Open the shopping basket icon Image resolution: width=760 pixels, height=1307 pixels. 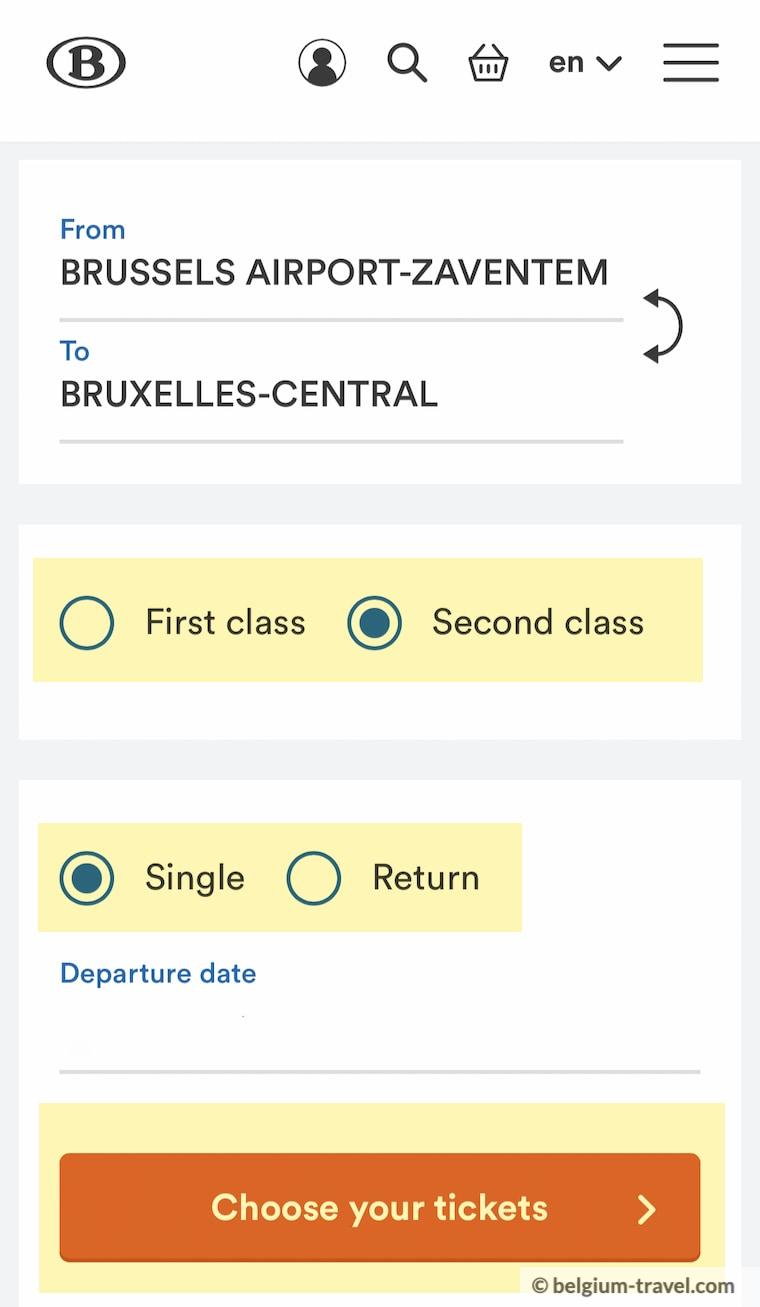(488, 62)
